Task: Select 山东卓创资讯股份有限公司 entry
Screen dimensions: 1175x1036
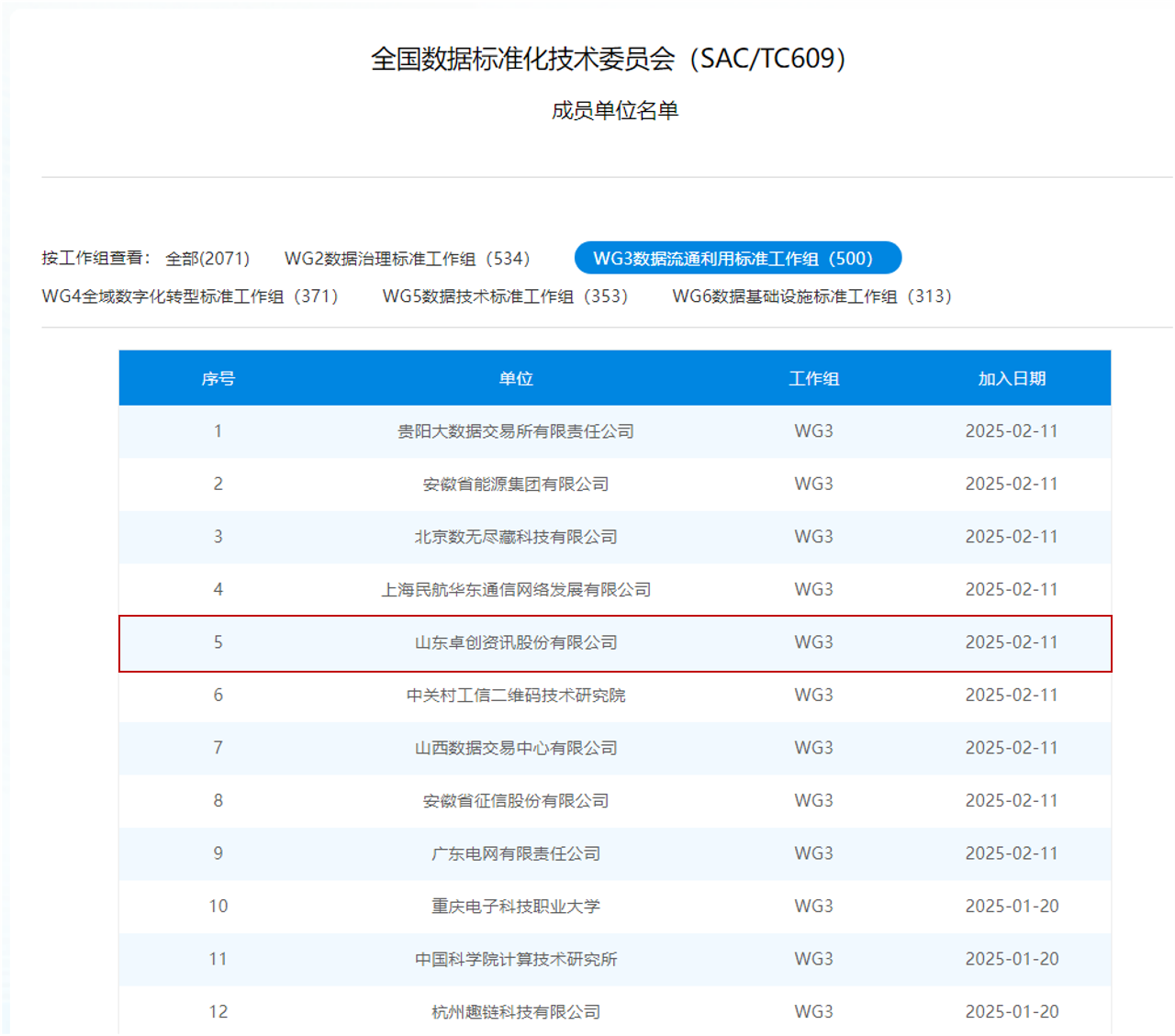Action: pos(516,642)
